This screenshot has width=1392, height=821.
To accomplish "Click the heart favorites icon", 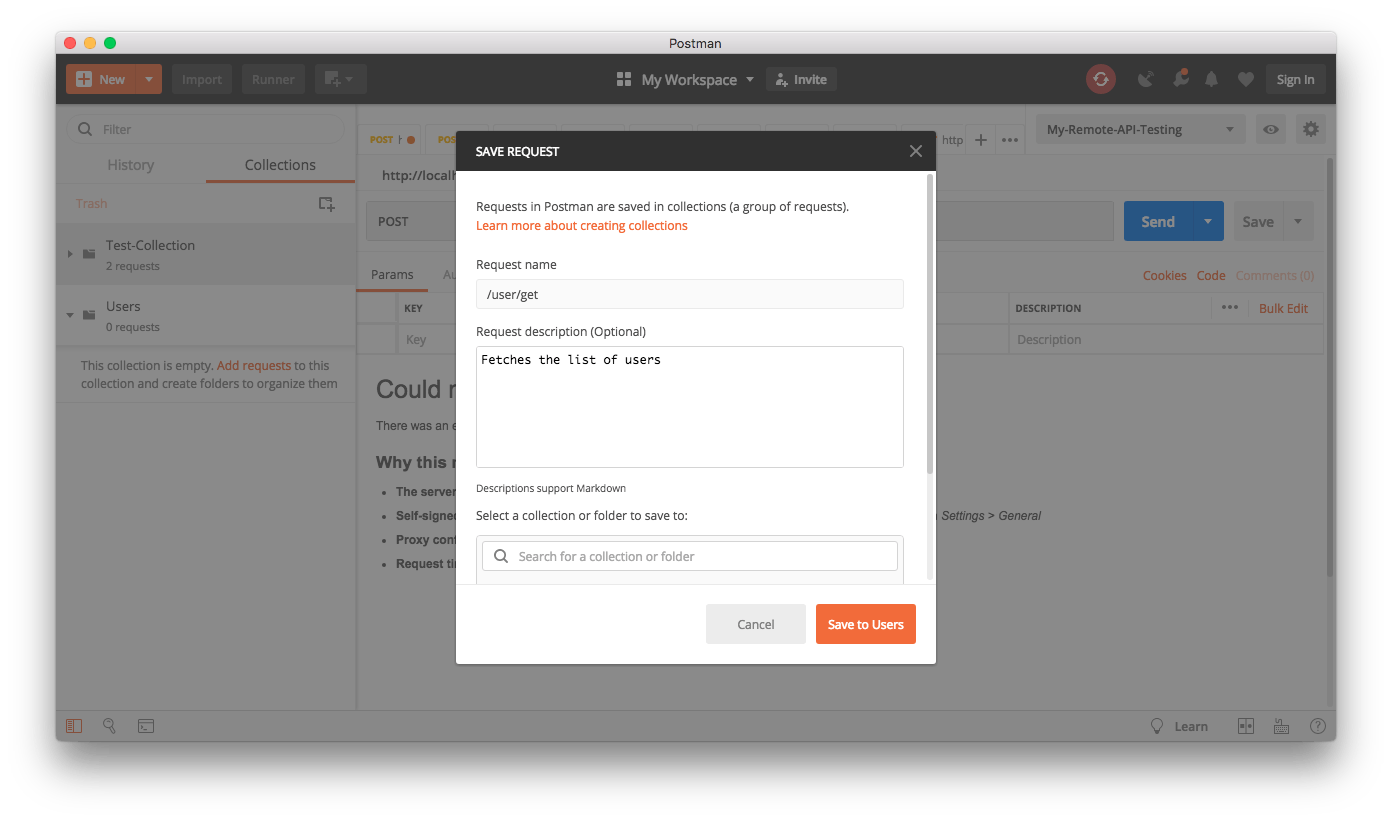I will [x=1245, y=78].
